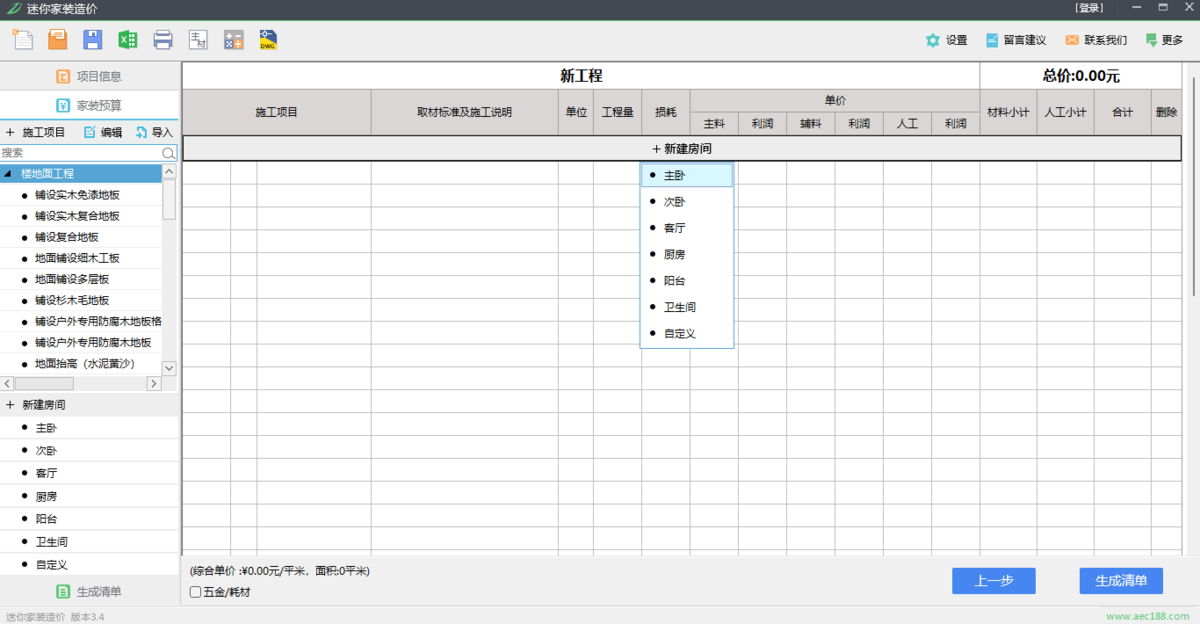The height and width of the screenshot is (624, 1200).
Task: Open the 主材 materials icon
Action: pos(198,40)
